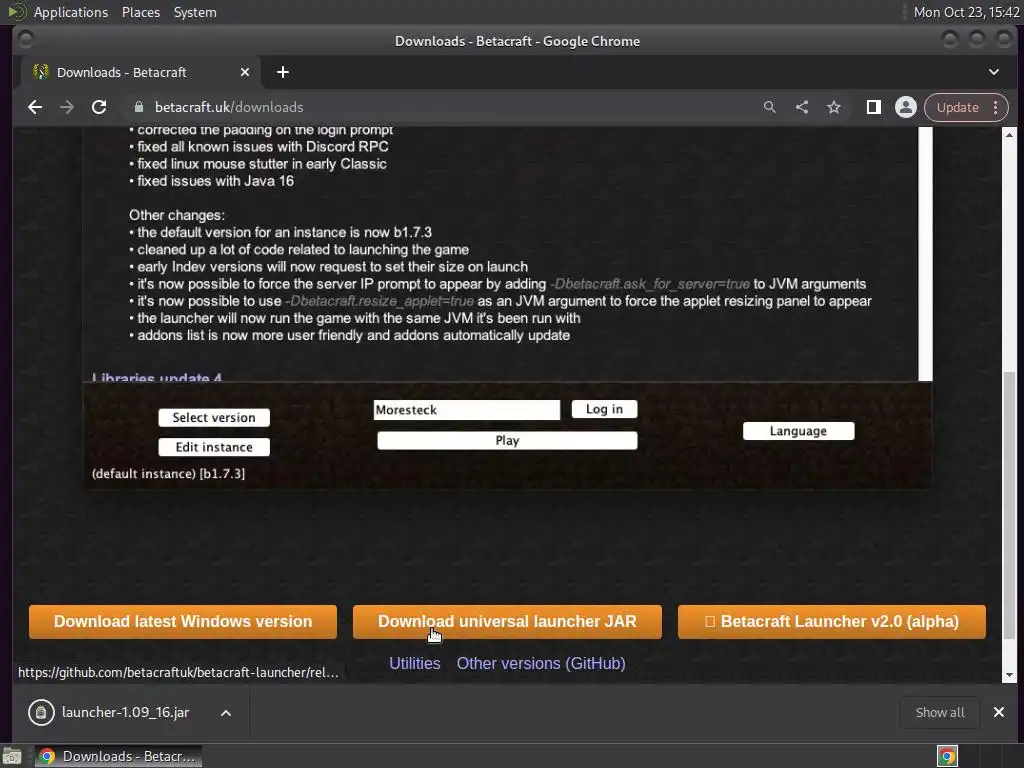Click the desktop menu logo icon beside Applications

[16, 12]
